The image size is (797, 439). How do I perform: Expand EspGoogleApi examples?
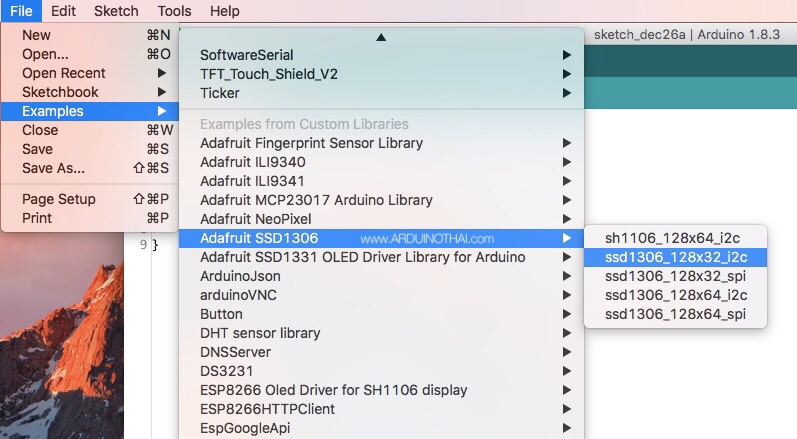coord(381,428)
